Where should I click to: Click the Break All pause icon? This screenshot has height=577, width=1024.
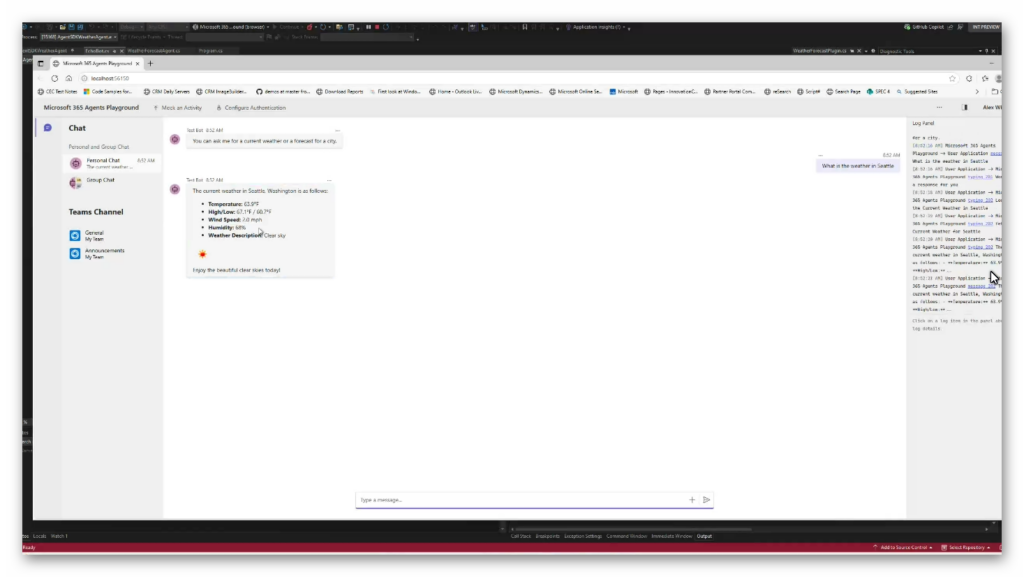[x=368, y=27]
